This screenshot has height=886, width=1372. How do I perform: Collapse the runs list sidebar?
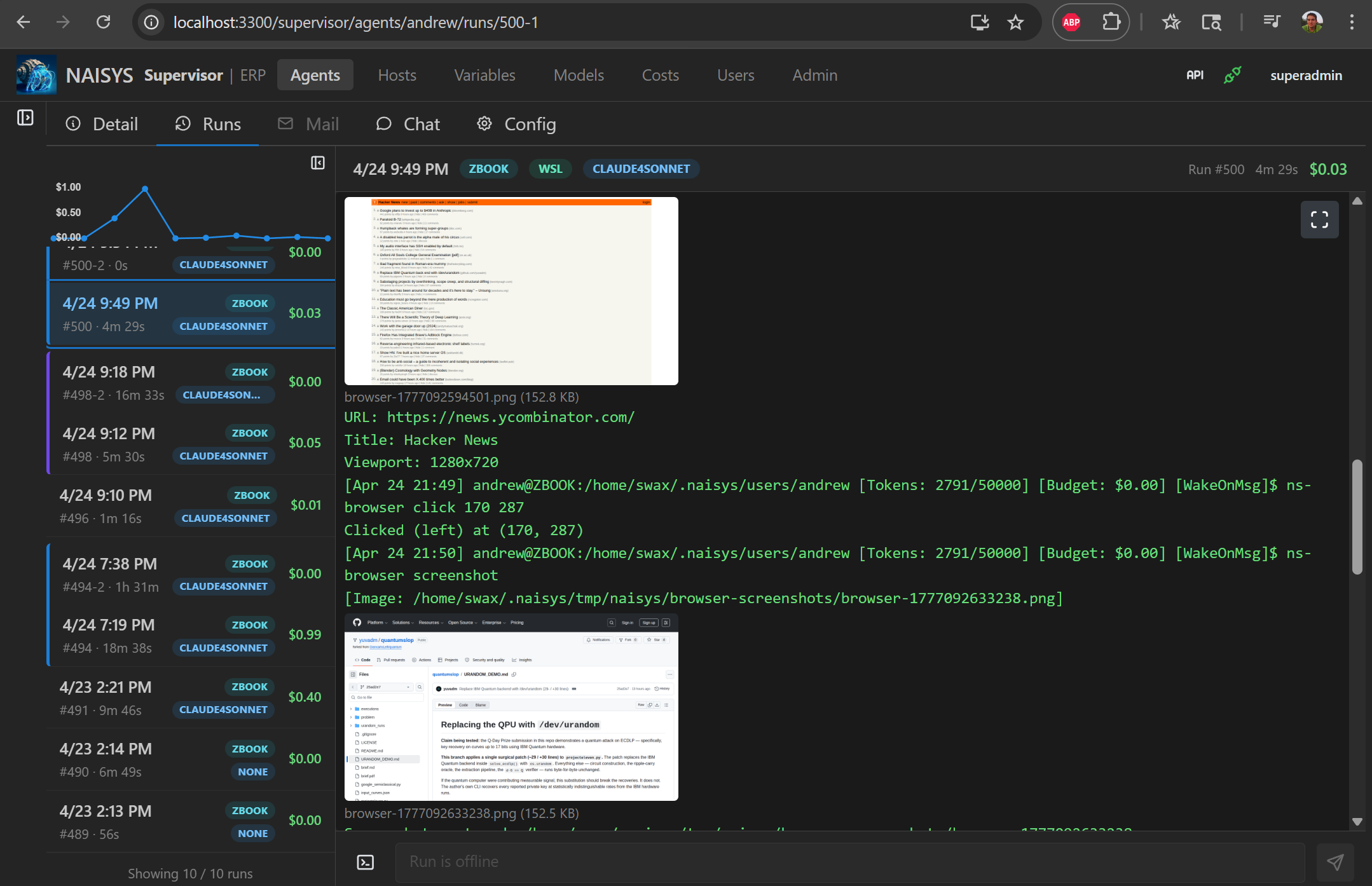coord(317,163)
